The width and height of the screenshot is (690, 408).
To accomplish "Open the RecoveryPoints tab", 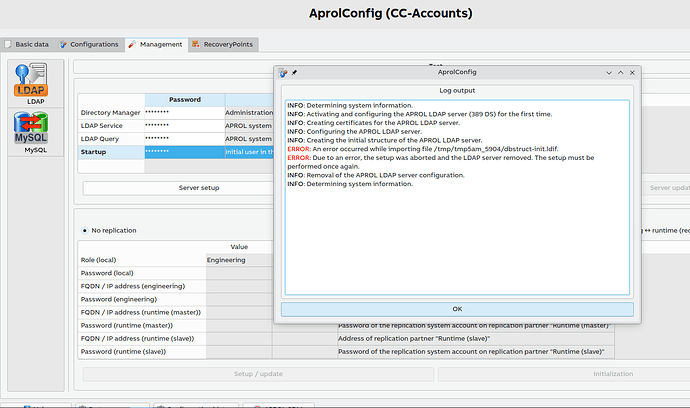I will (223, 44).
